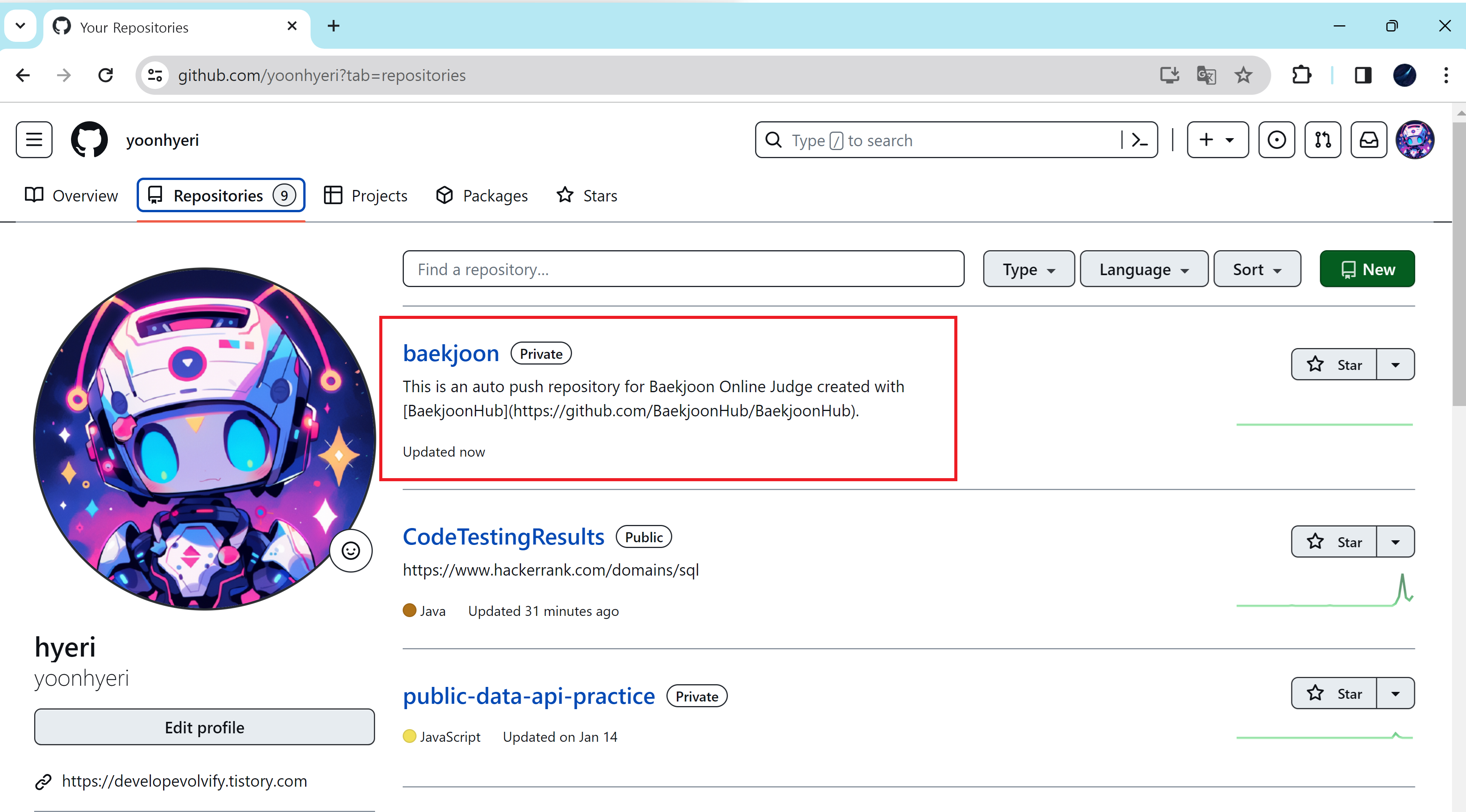Focus the Find a repository field
This screenshot has height=812, width=1466.
pyautogui.click(x=683, y=269)
